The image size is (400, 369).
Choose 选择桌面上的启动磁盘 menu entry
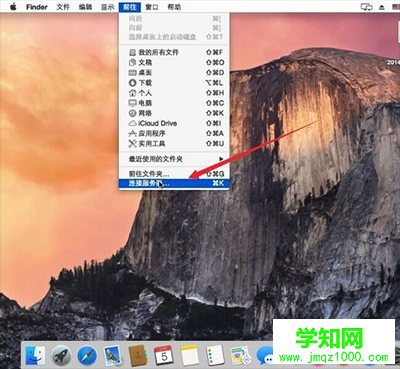click(174, 37)
